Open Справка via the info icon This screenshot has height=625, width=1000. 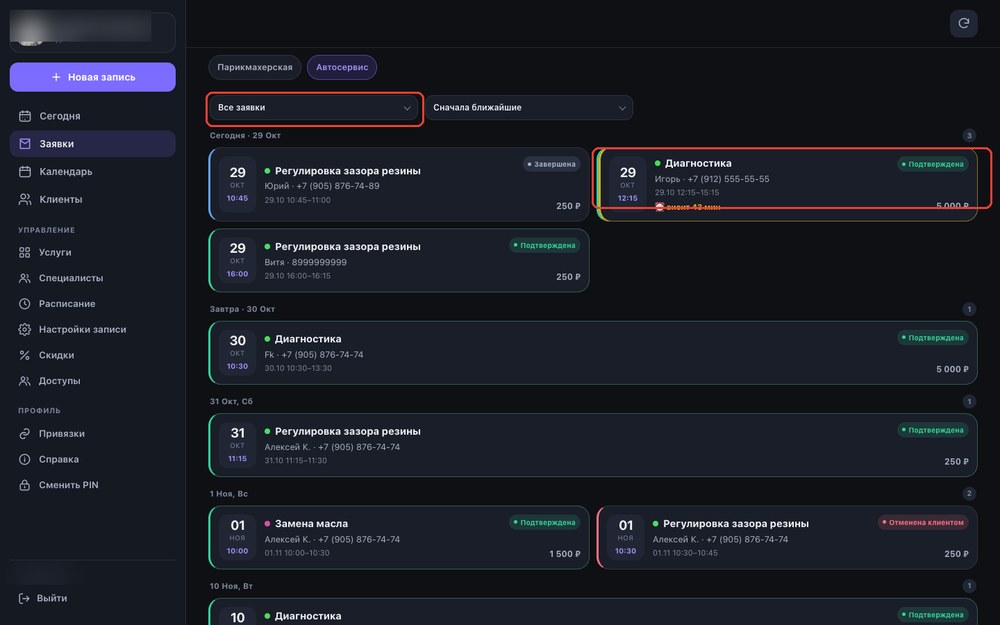point(24,459)
